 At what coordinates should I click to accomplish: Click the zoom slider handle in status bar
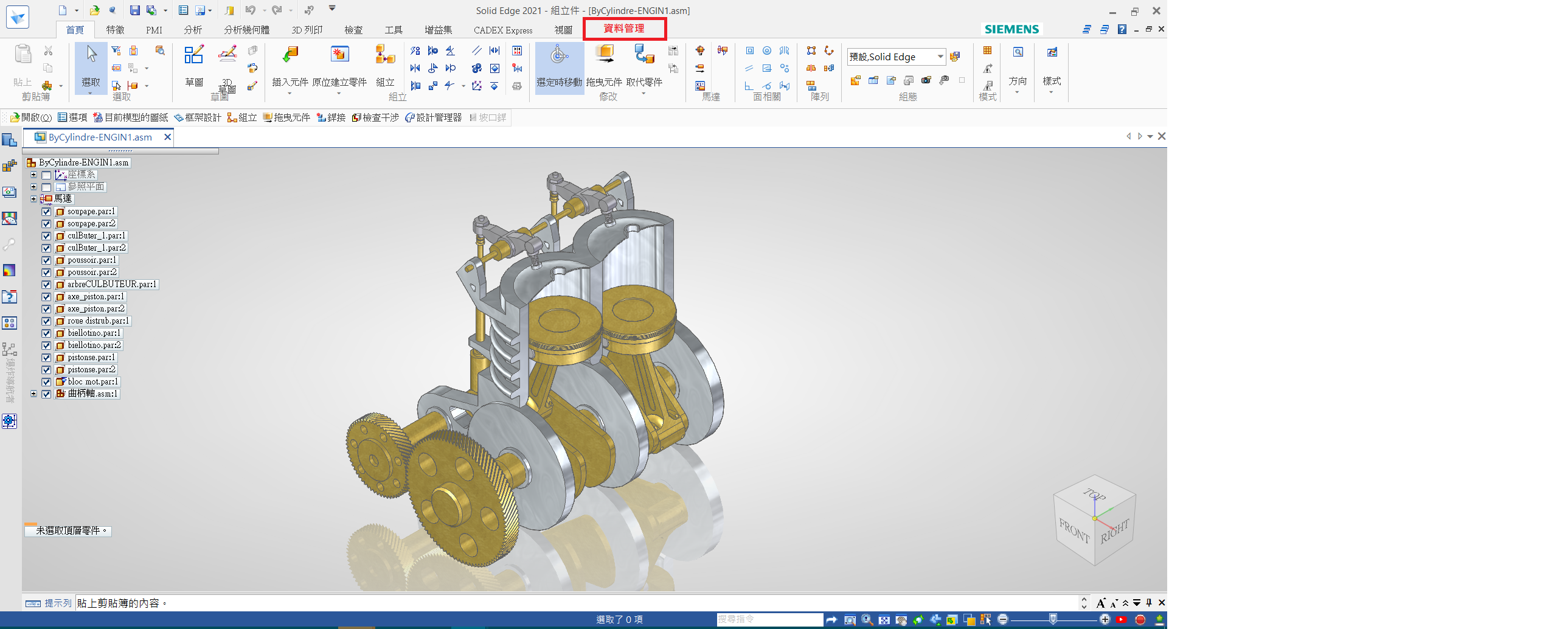(1052, 619)
